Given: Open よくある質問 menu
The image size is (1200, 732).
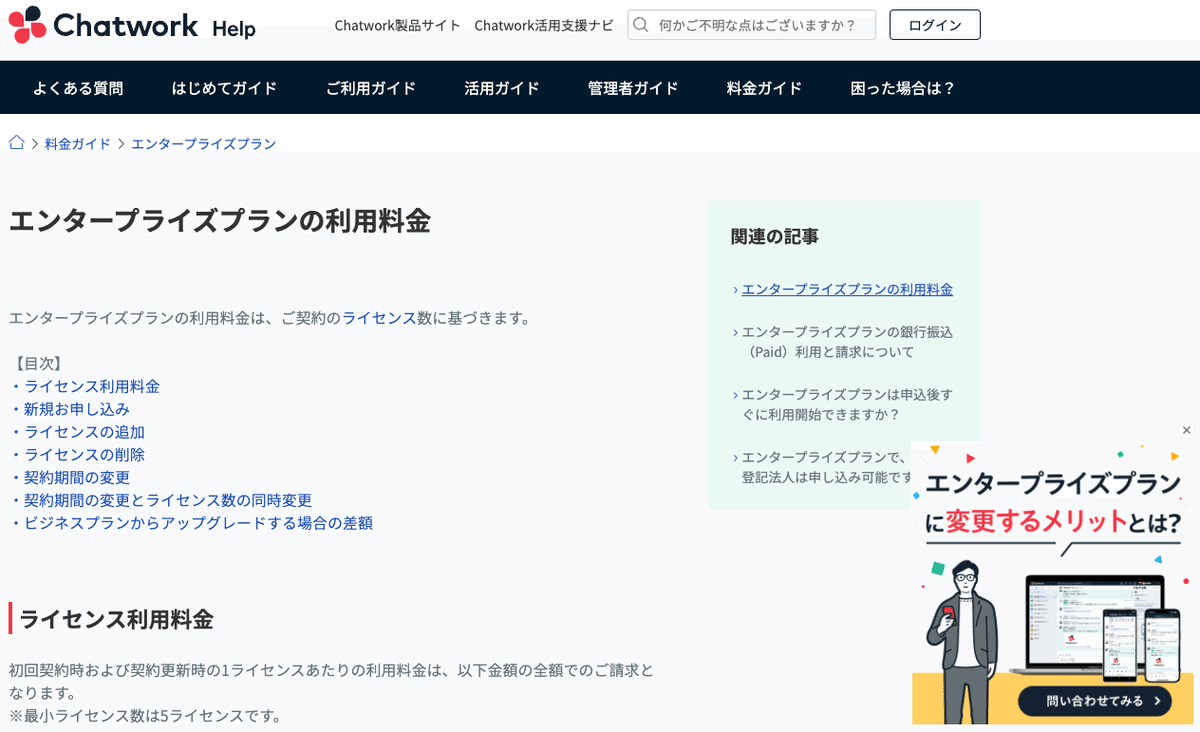Looking at the screenshot, I should (78, 88).
